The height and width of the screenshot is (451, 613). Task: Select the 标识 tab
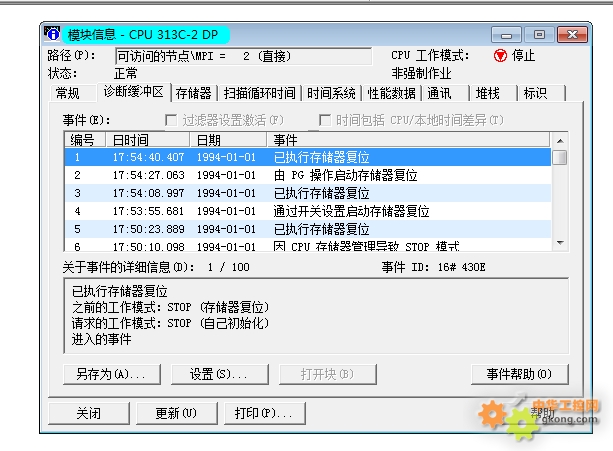(x=541, y=93)
